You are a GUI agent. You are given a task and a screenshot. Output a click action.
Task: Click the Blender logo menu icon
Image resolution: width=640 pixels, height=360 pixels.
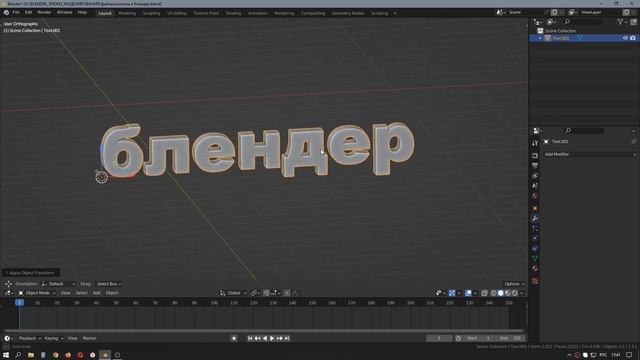click(x=6, y=13)
